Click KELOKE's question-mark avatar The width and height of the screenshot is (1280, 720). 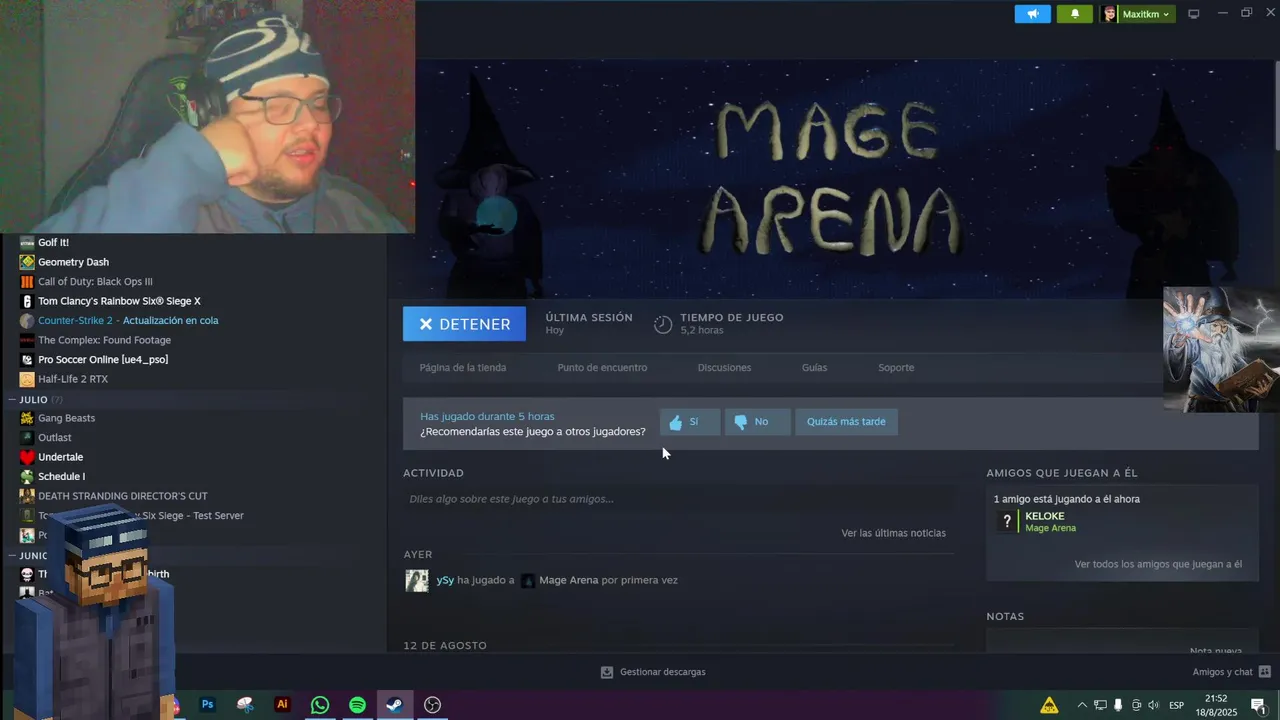point(1007,522)
